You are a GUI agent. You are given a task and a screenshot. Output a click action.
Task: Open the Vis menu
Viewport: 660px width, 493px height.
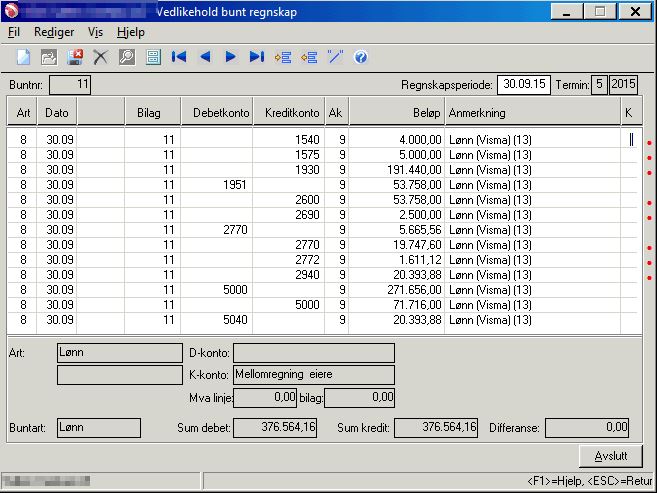95,32
